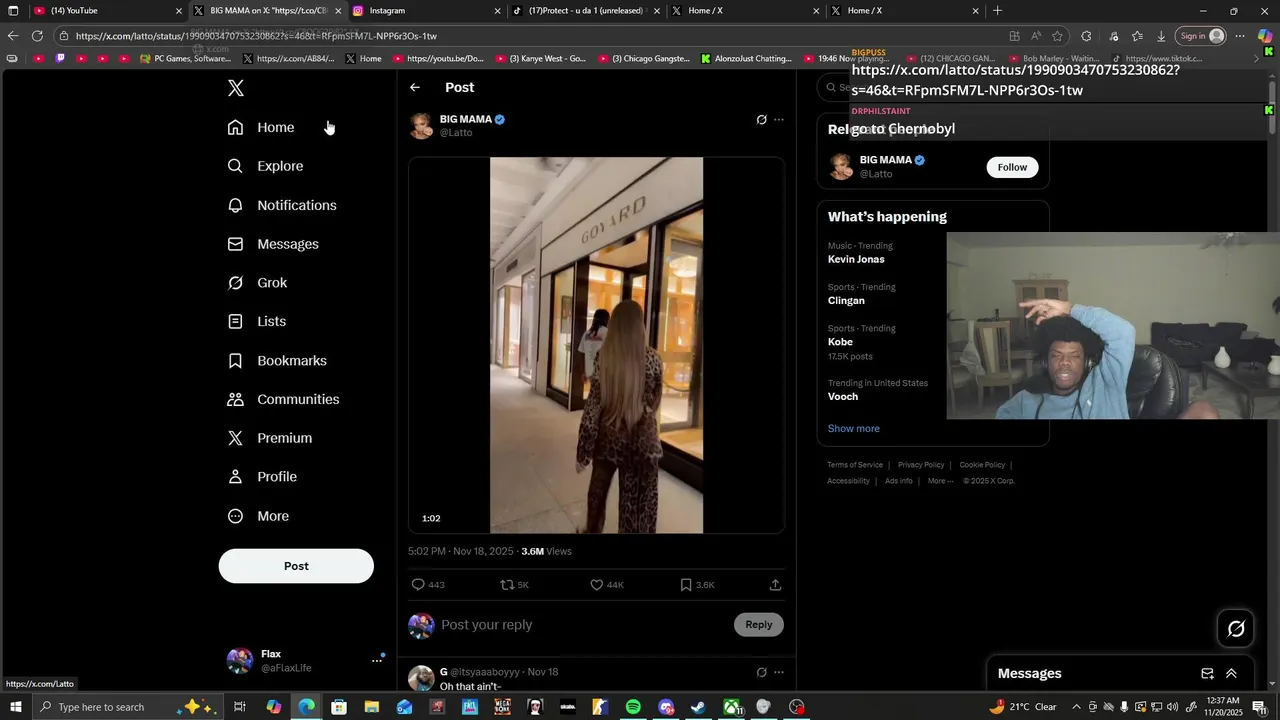The height and width of the screenshot is (720, 1280).
Task: Open a new browser tab
Action: 997,11
